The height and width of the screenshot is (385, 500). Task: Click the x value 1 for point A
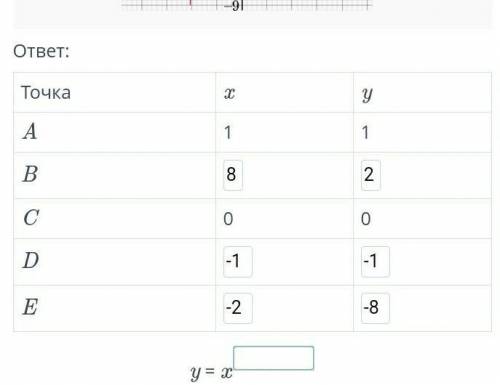tap(228, 132)
